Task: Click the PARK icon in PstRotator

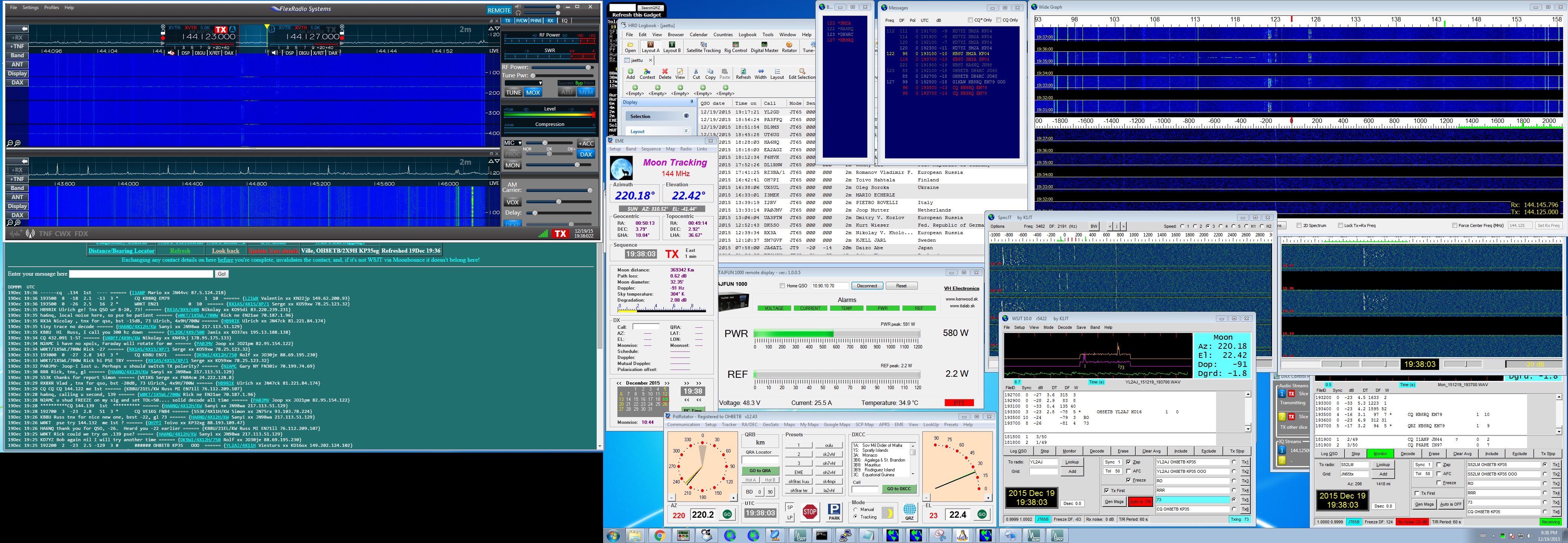Action: point(835,512)
